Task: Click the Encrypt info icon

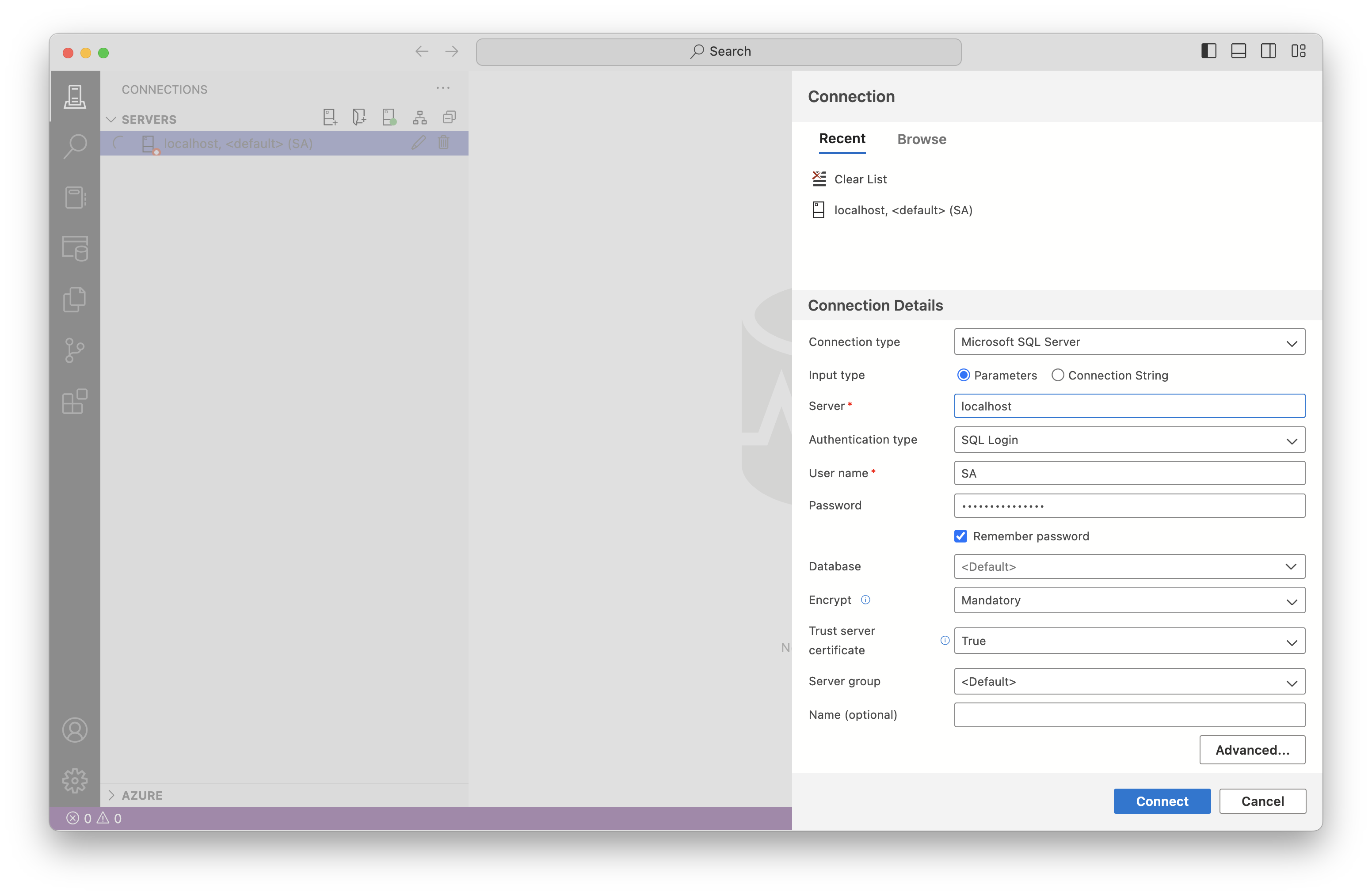Action: pos(865,600)
